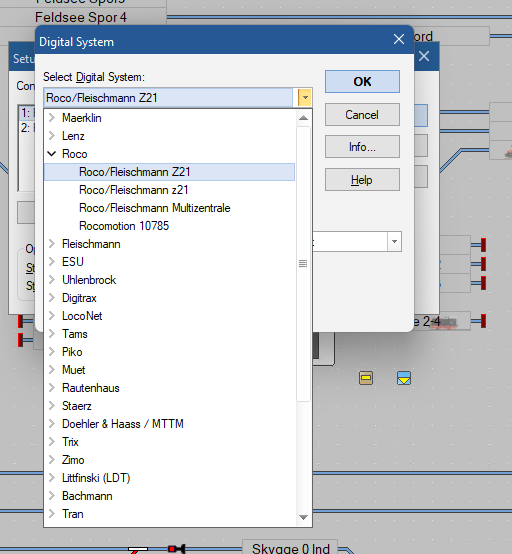
Task: Close the Digital System dialog
Action: (x=399, y=39)
